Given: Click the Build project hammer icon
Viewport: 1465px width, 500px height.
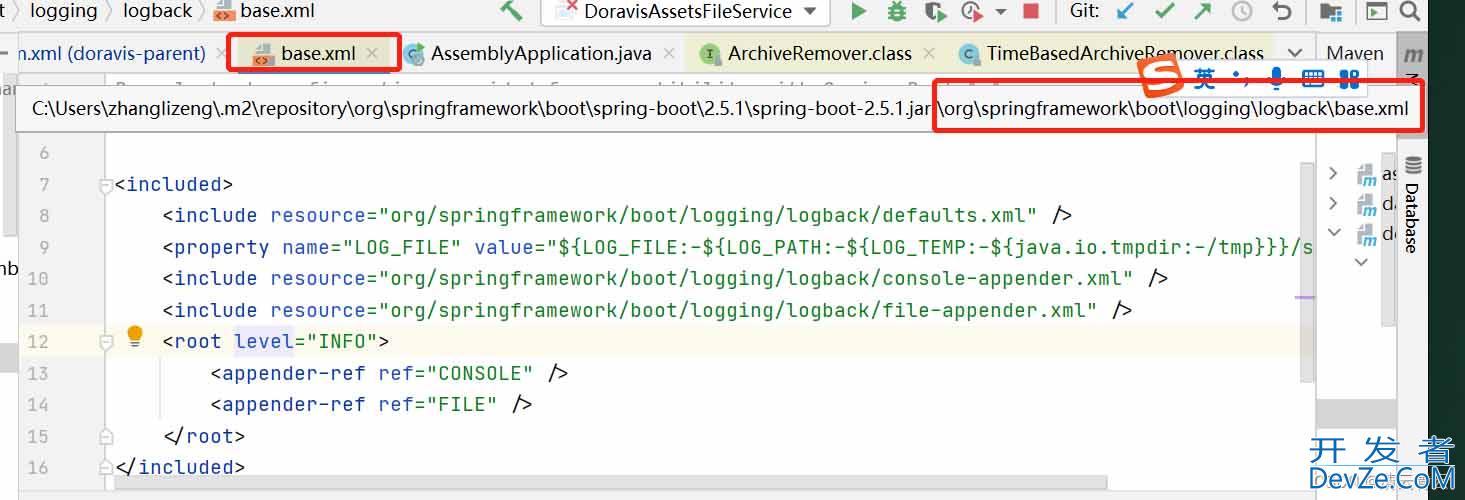Looking at the screenshot, I should (511, 11).
